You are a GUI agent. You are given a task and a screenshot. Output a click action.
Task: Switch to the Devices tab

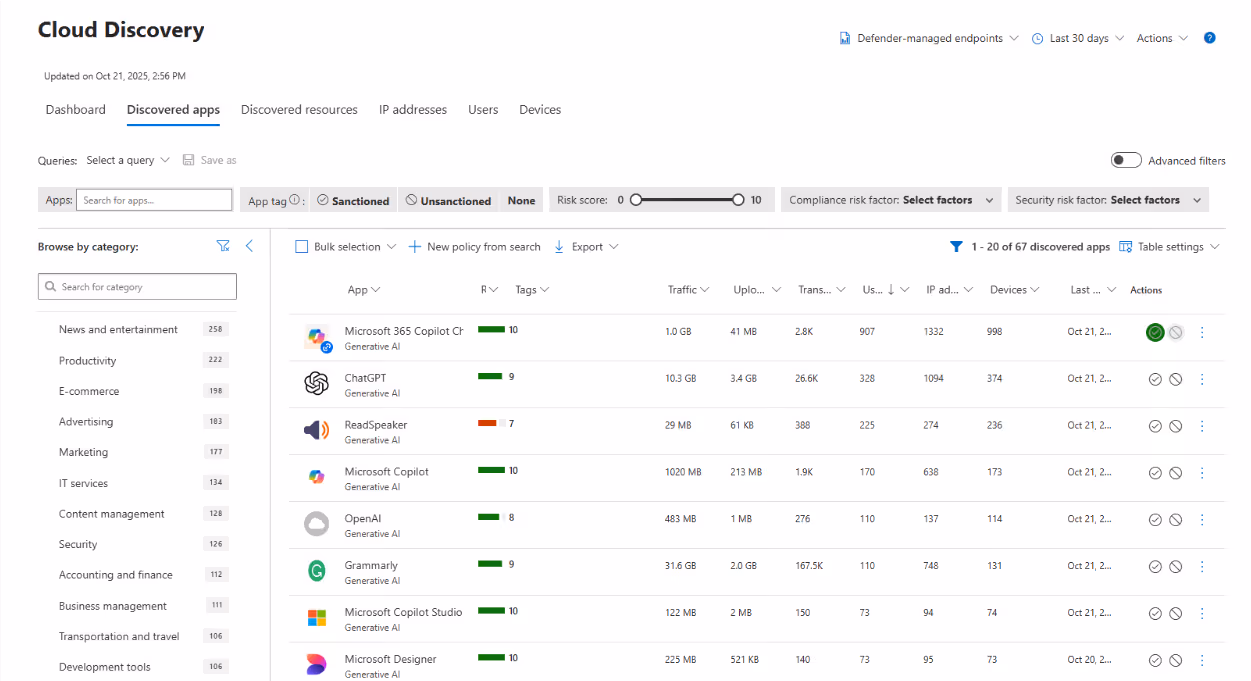[x=540, y=110]
